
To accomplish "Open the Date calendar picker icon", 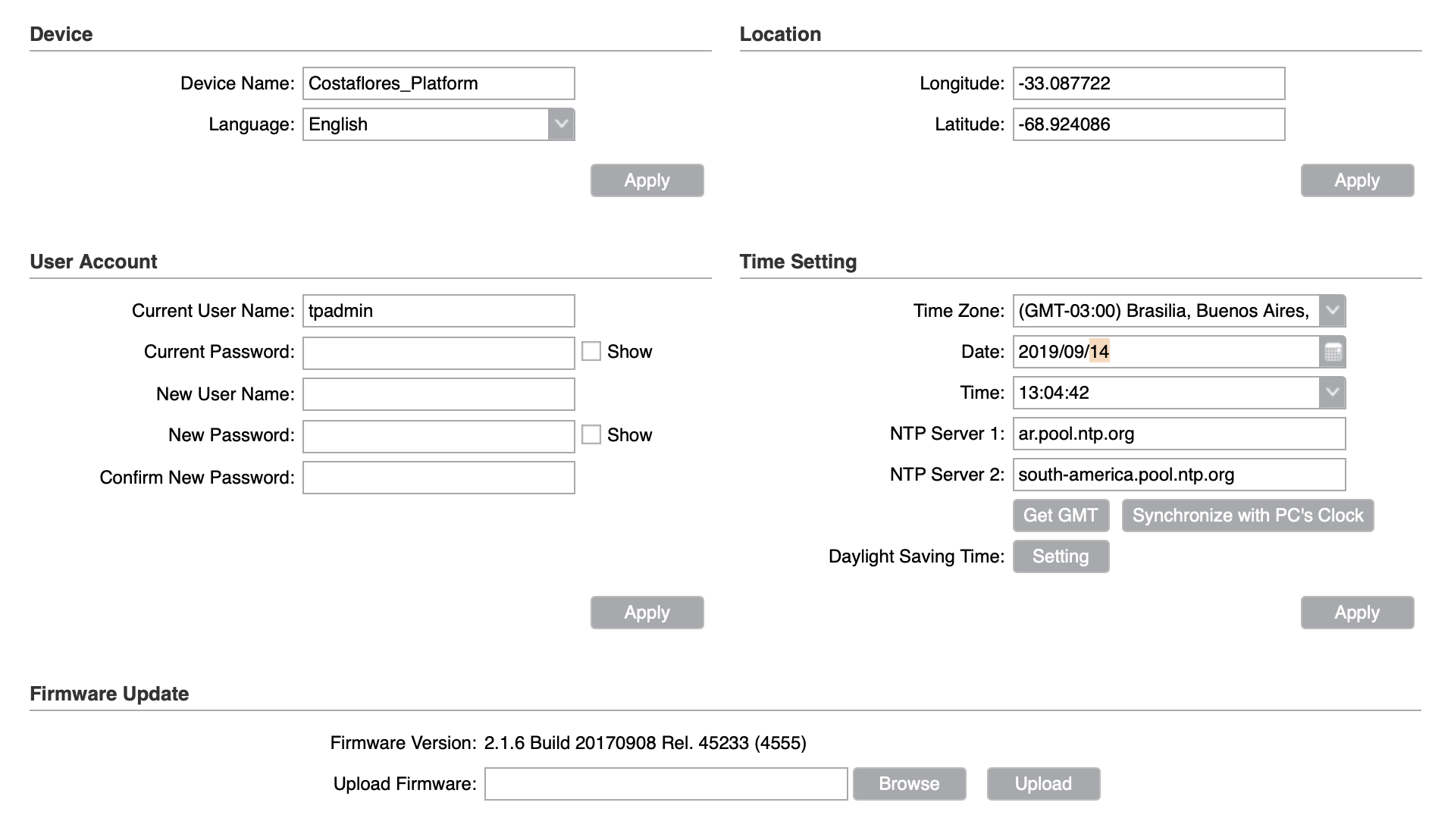I will [x=1333, y=352].
